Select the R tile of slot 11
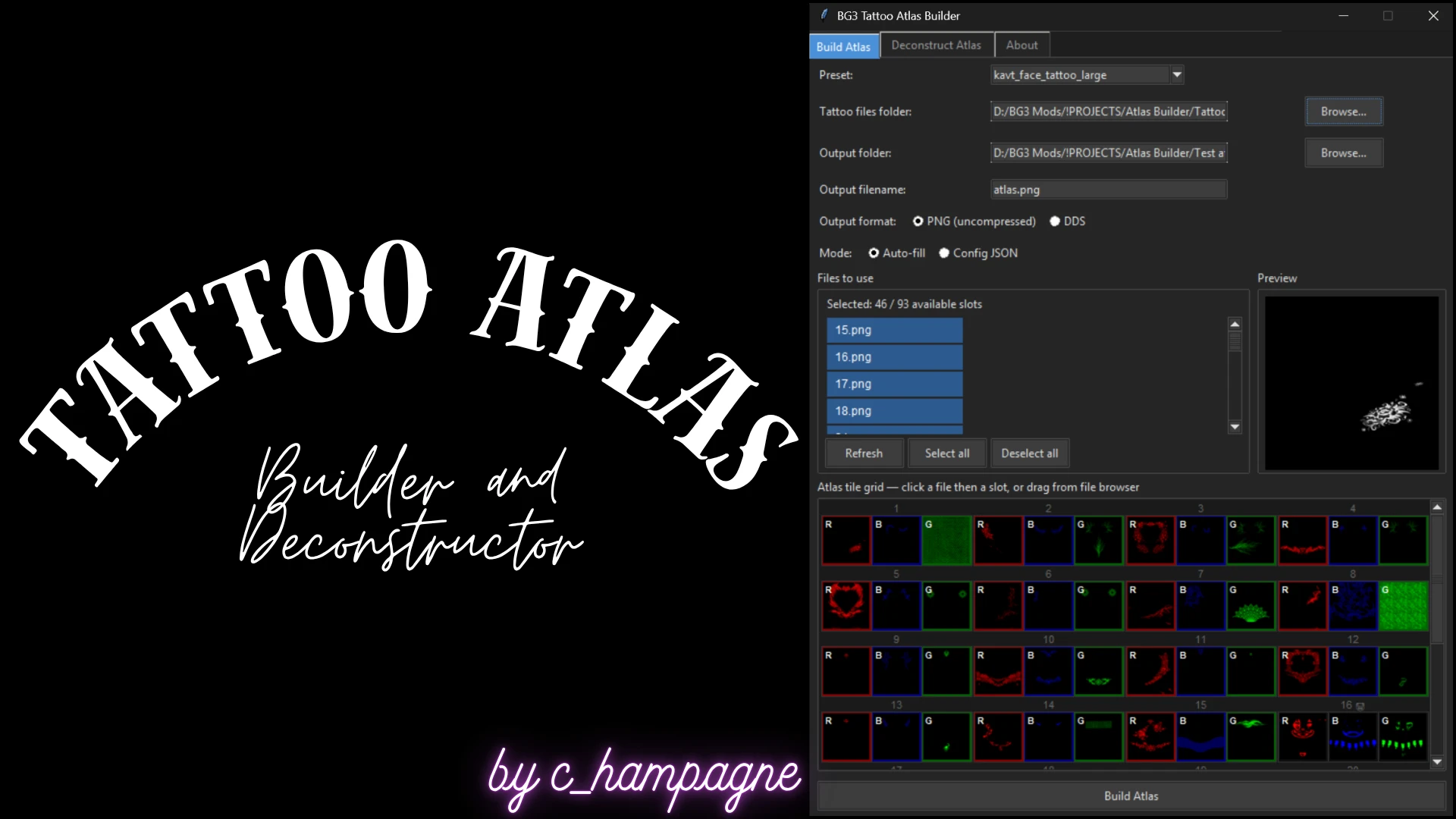 (1150, 671)
